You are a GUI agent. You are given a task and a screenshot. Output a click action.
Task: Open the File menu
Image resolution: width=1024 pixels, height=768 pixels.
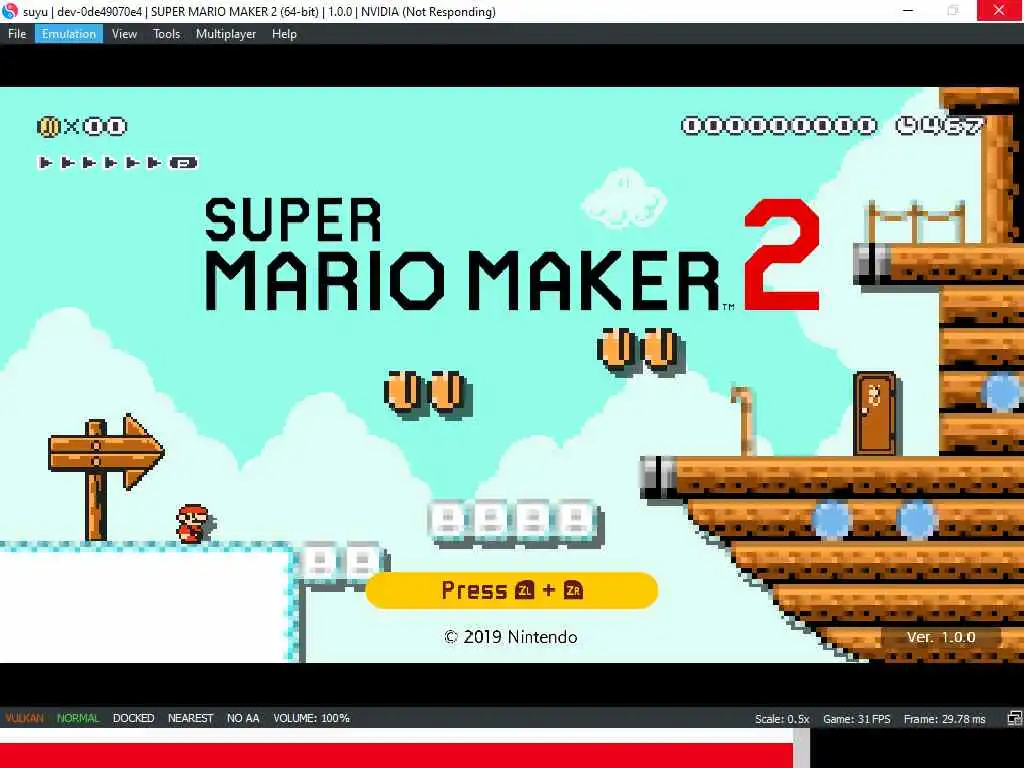pyautogui.click(x=17, y=34)
